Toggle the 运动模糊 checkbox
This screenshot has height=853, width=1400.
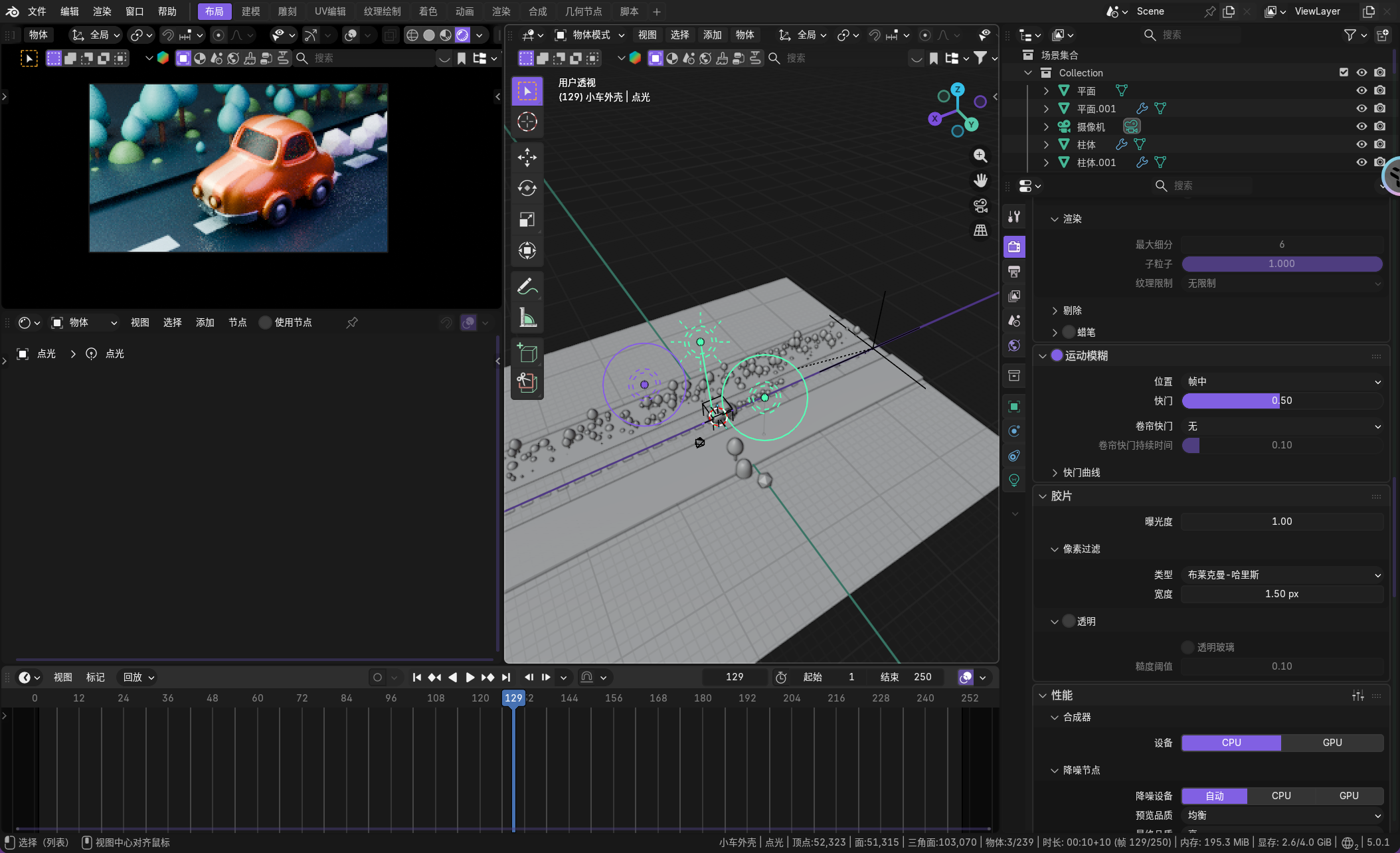pos(1057,355)
